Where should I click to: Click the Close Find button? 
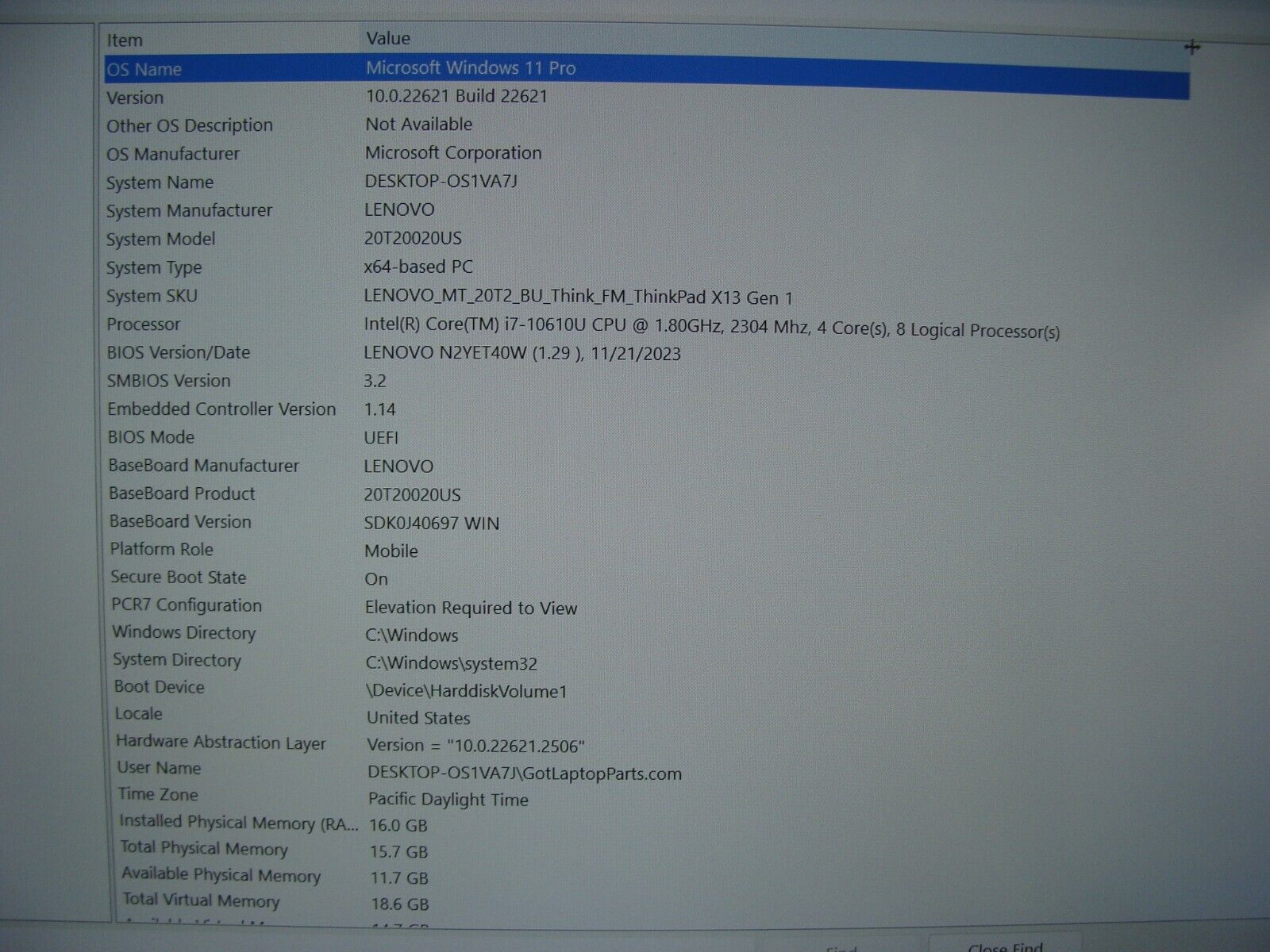[x=1005, y=946]
